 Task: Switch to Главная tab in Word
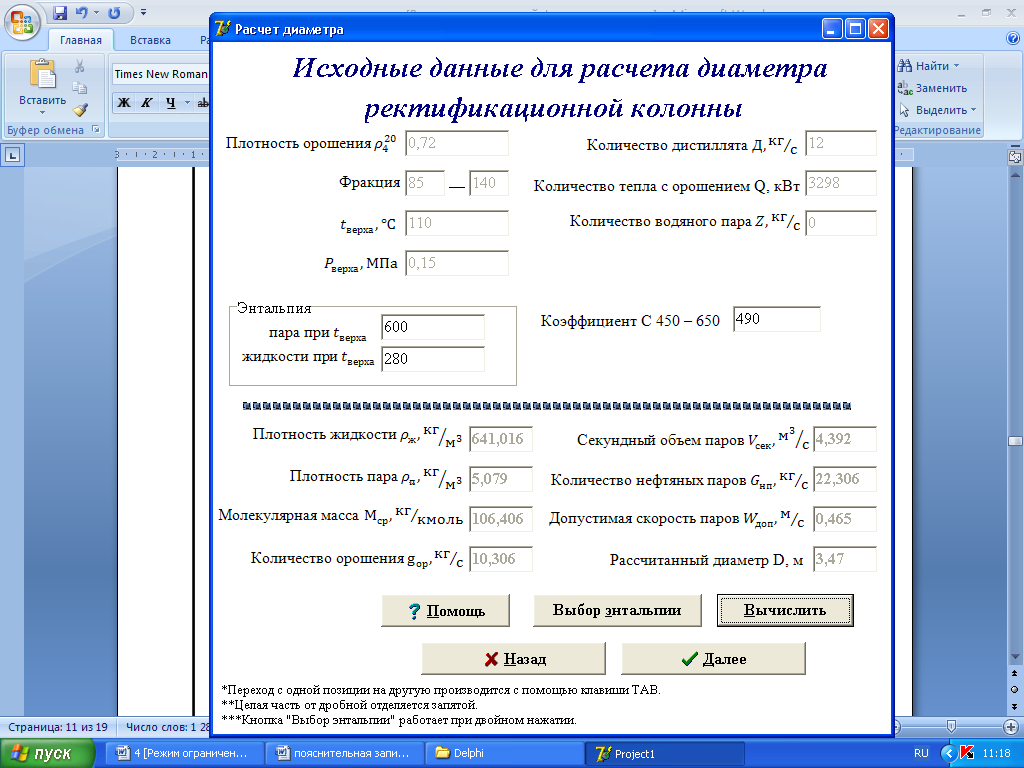point(80,40)
